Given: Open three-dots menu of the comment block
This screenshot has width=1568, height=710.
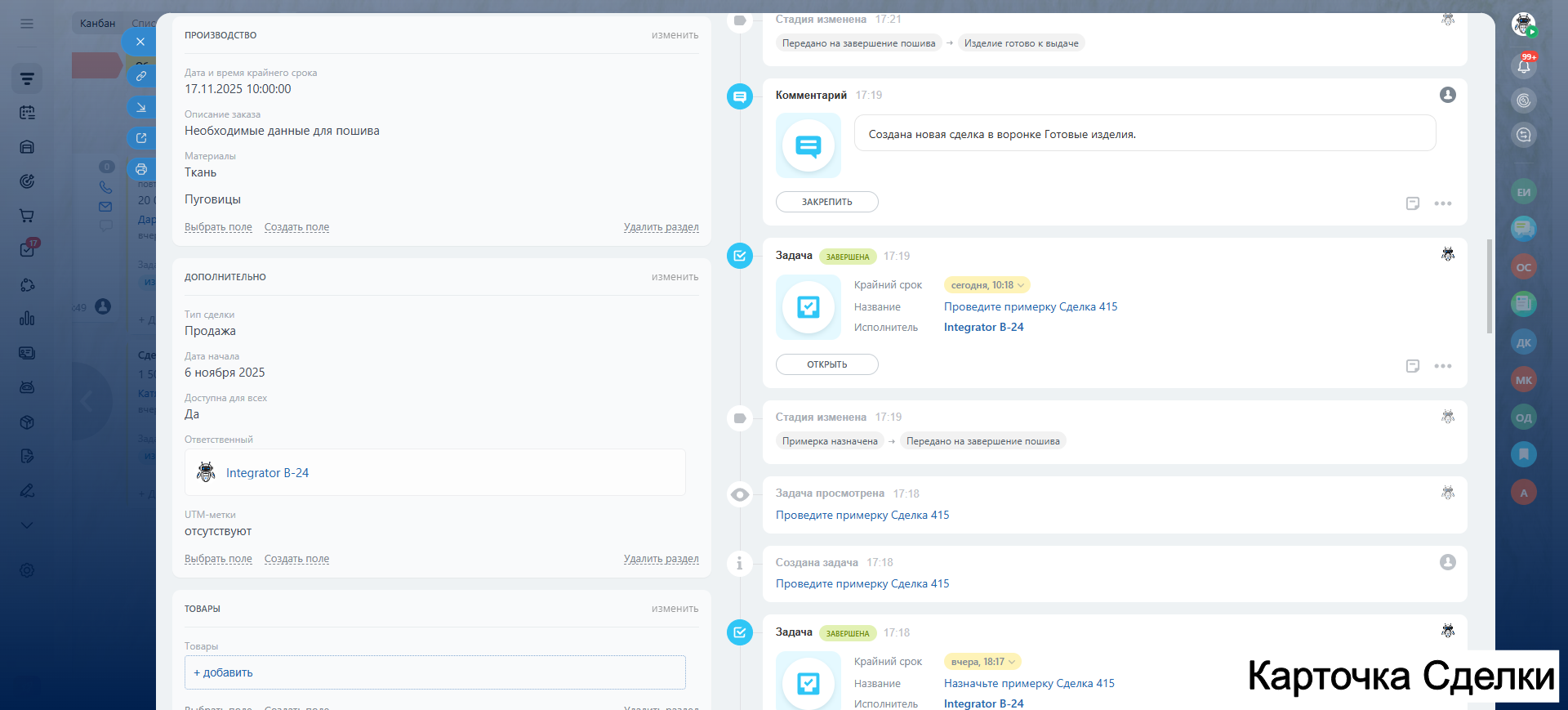Looking at the screenshot, I should 1443,203.
